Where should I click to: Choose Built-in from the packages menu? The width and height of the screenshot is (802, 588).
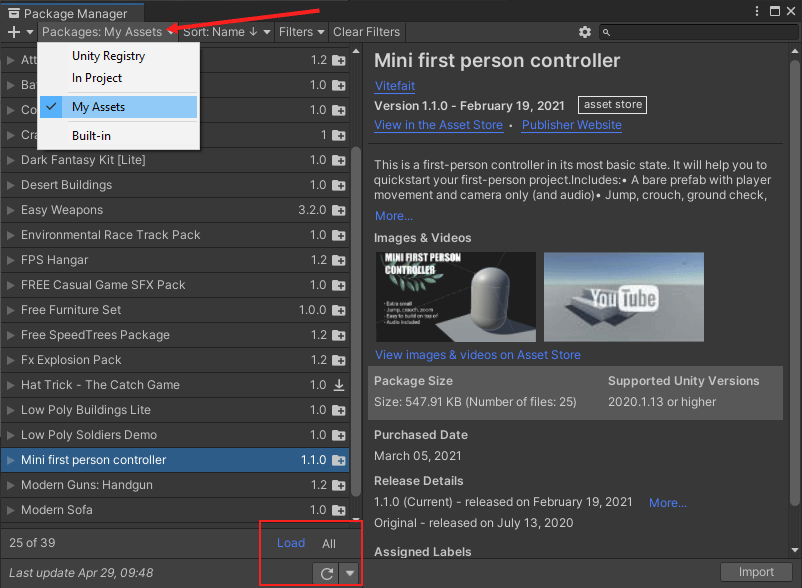[91, 135]
